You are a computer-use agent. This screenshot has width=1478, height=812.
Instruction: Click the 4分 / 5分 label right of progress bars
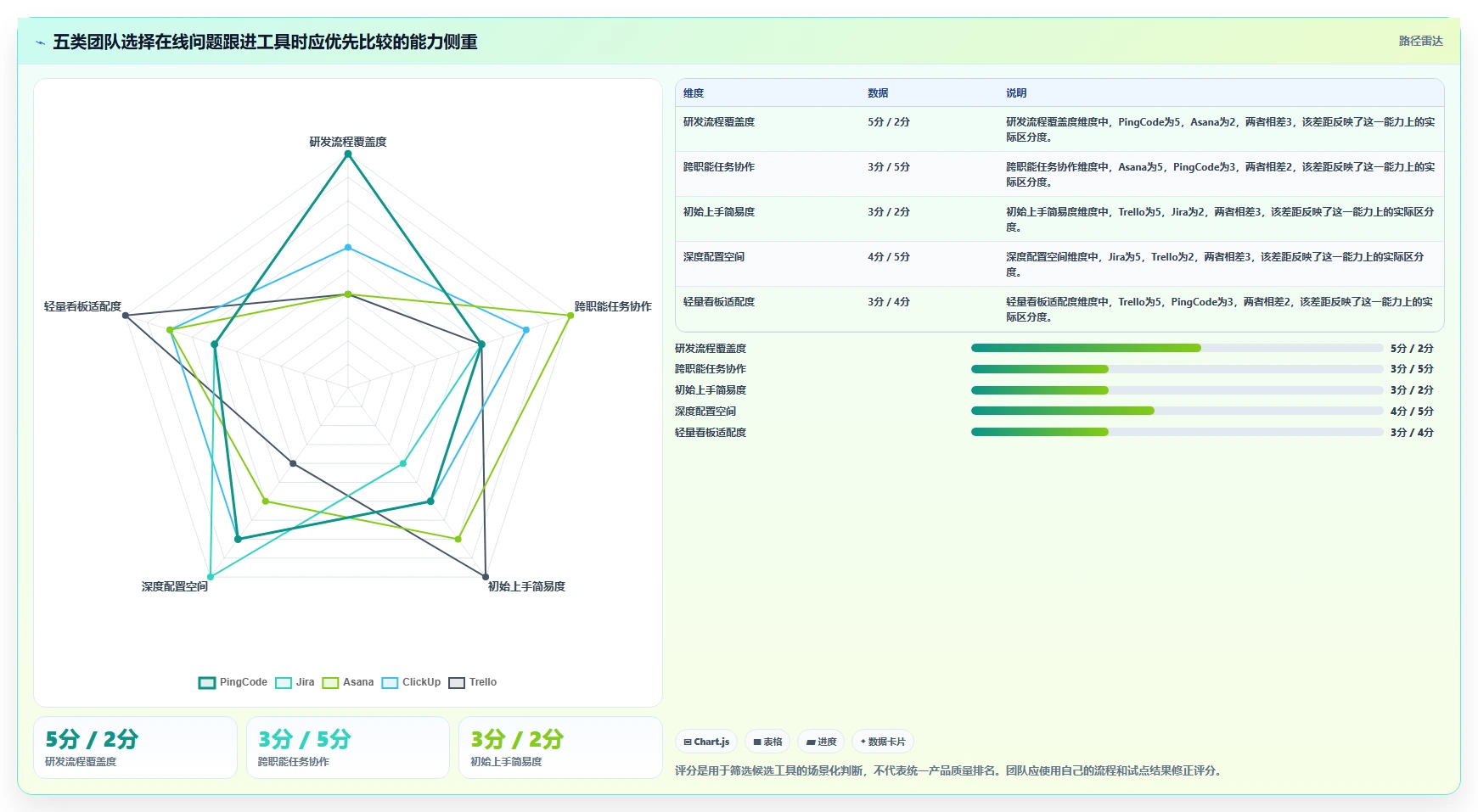click(x=1412, y=412)
